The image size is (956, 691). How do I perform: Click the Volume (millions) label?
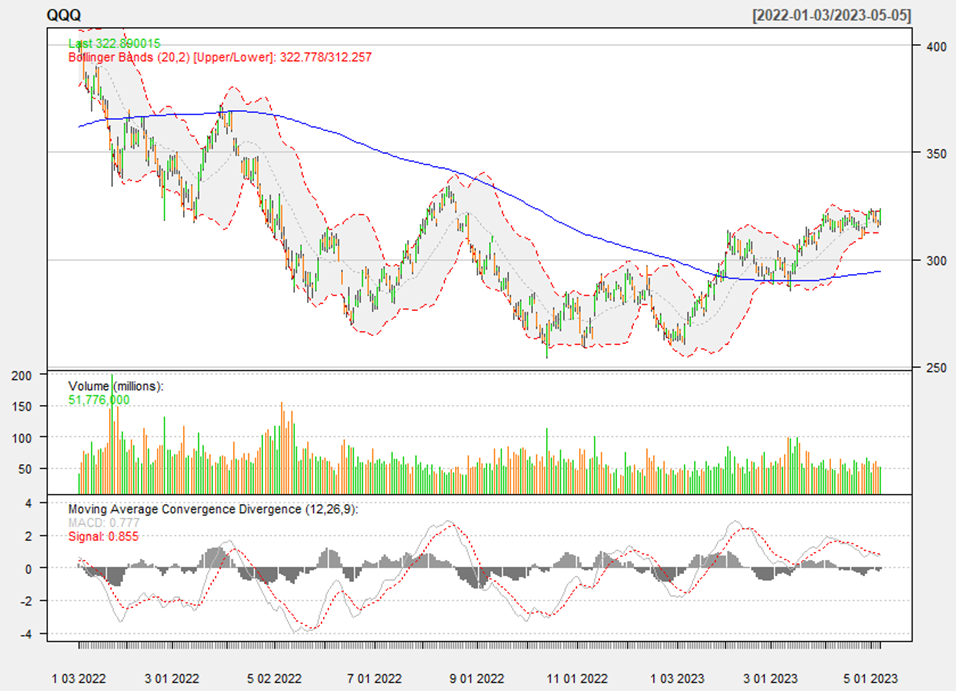[x=116, y=386]
